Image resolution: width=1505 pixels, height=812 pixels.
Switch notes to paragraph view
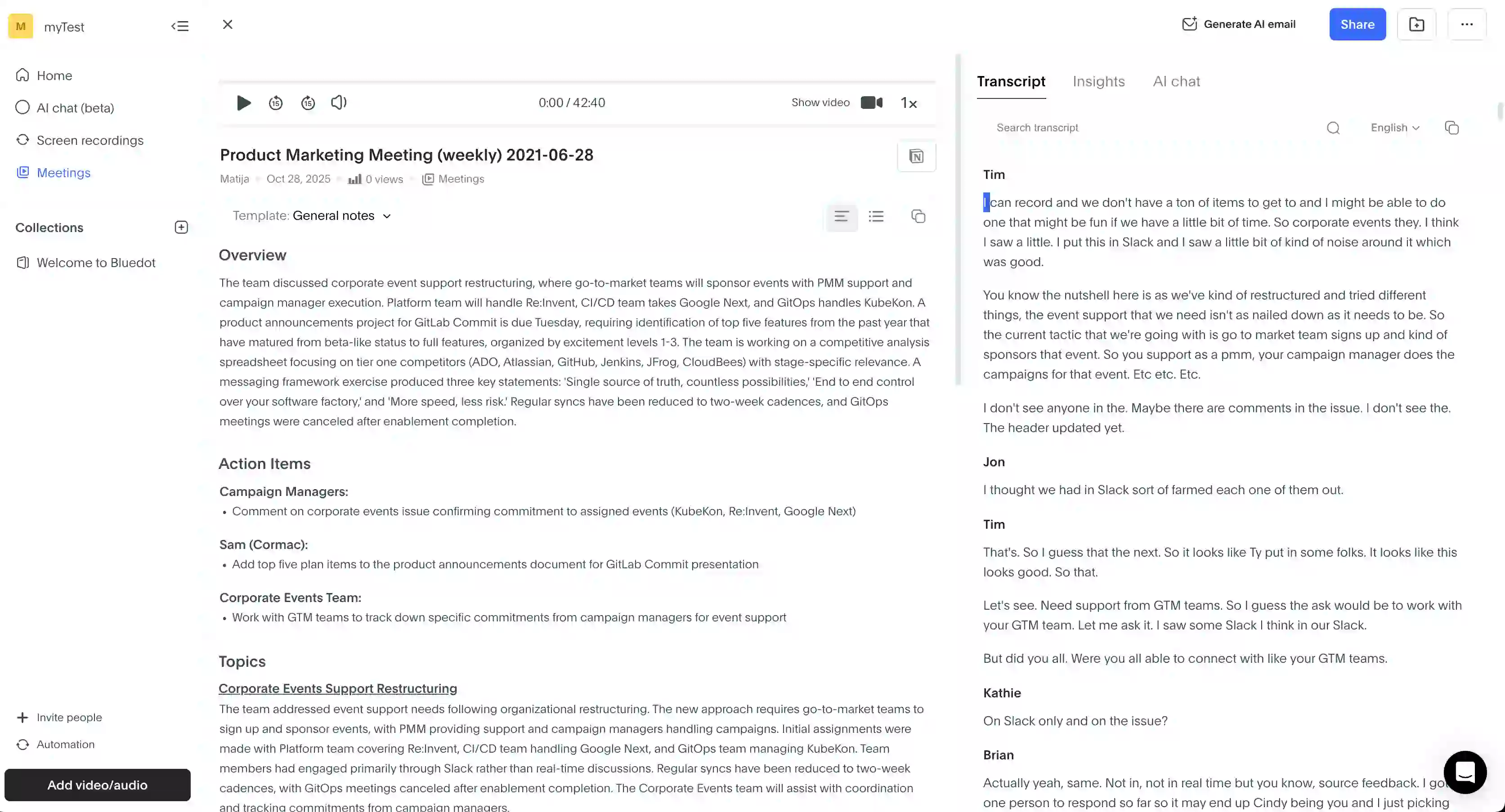(x=841, y=216)
